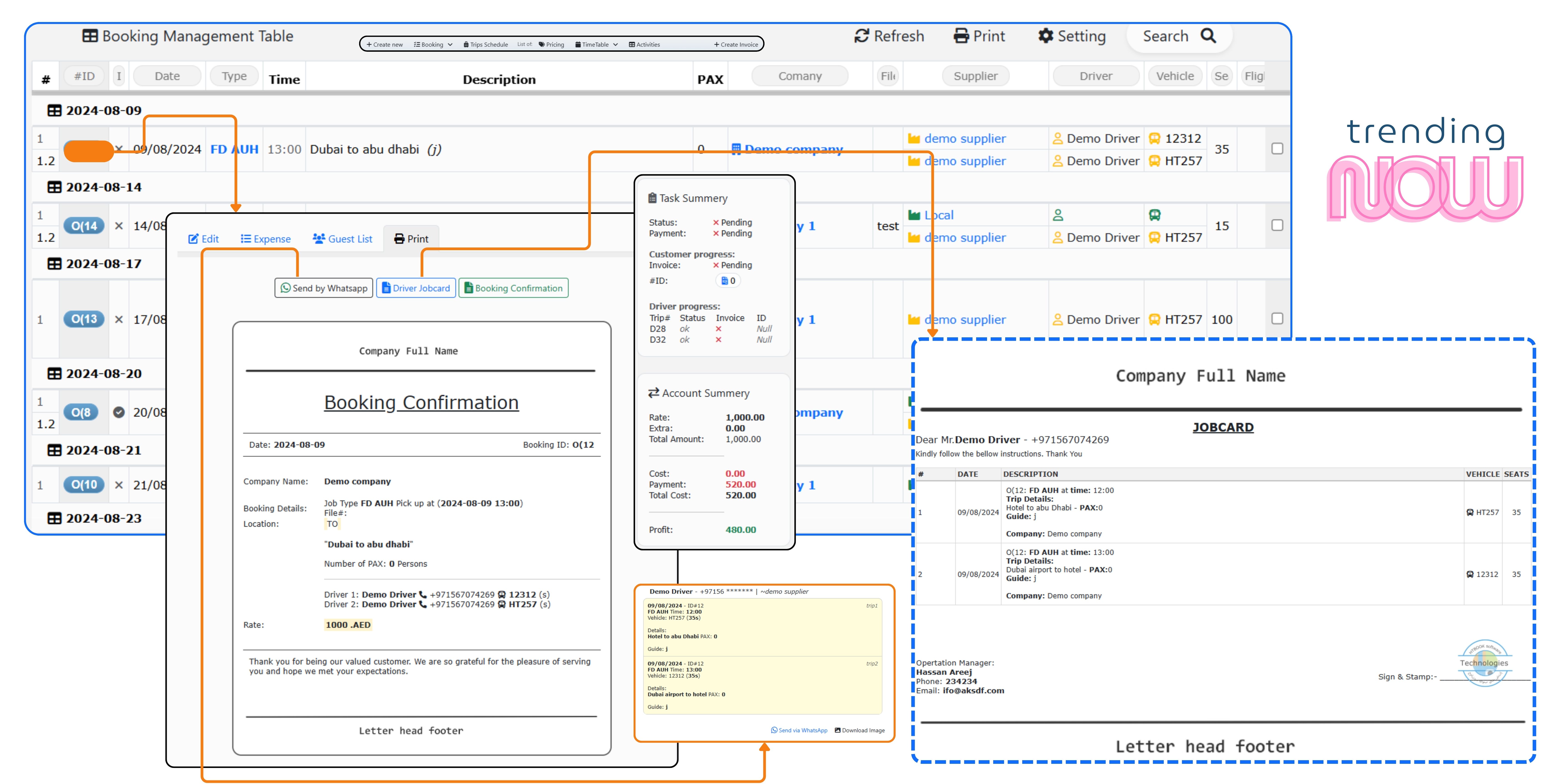1568x784 pixels.
Task: Click the Driver Jobcard button
Action: point(416,288)
